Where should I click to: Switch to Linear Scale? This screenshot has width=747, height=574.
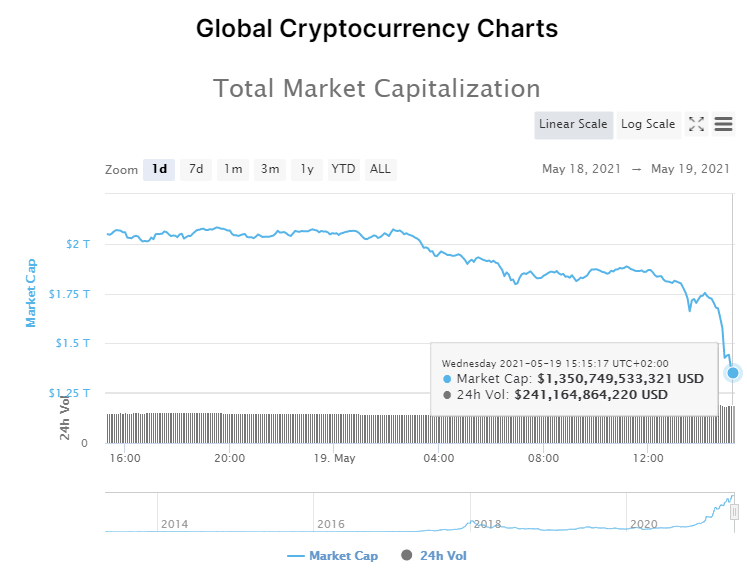click(573, 125)
